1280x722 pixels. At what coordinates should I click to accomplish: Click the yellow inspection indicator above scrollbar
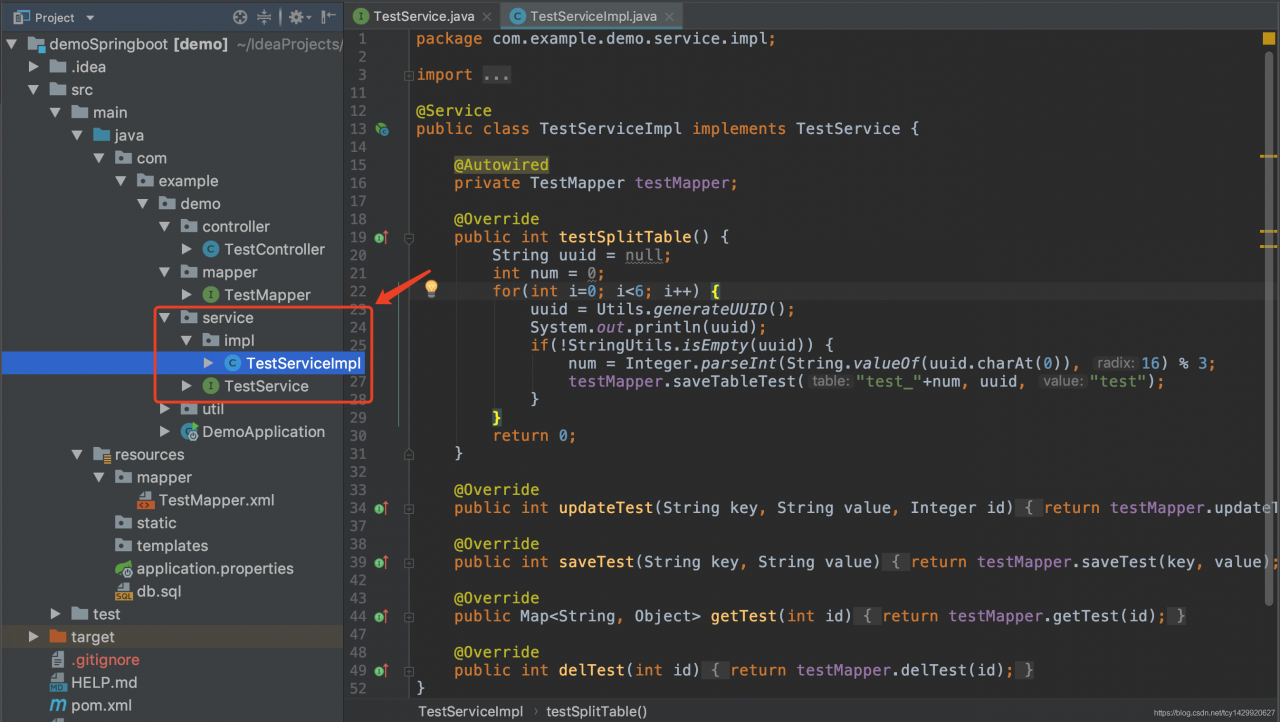coord(1268,39)
